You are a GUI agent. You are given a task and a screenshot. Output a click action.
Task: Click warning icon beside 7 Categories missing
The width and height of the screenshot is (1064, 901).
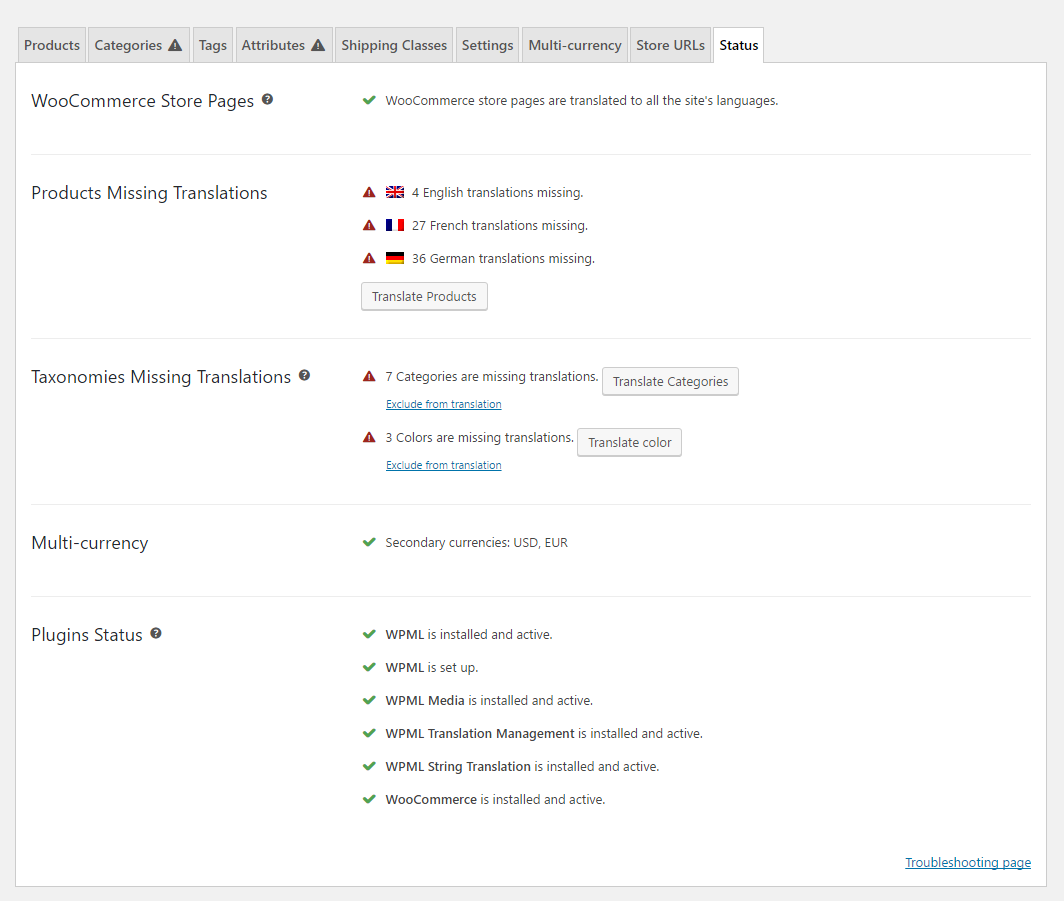point(369,377)
